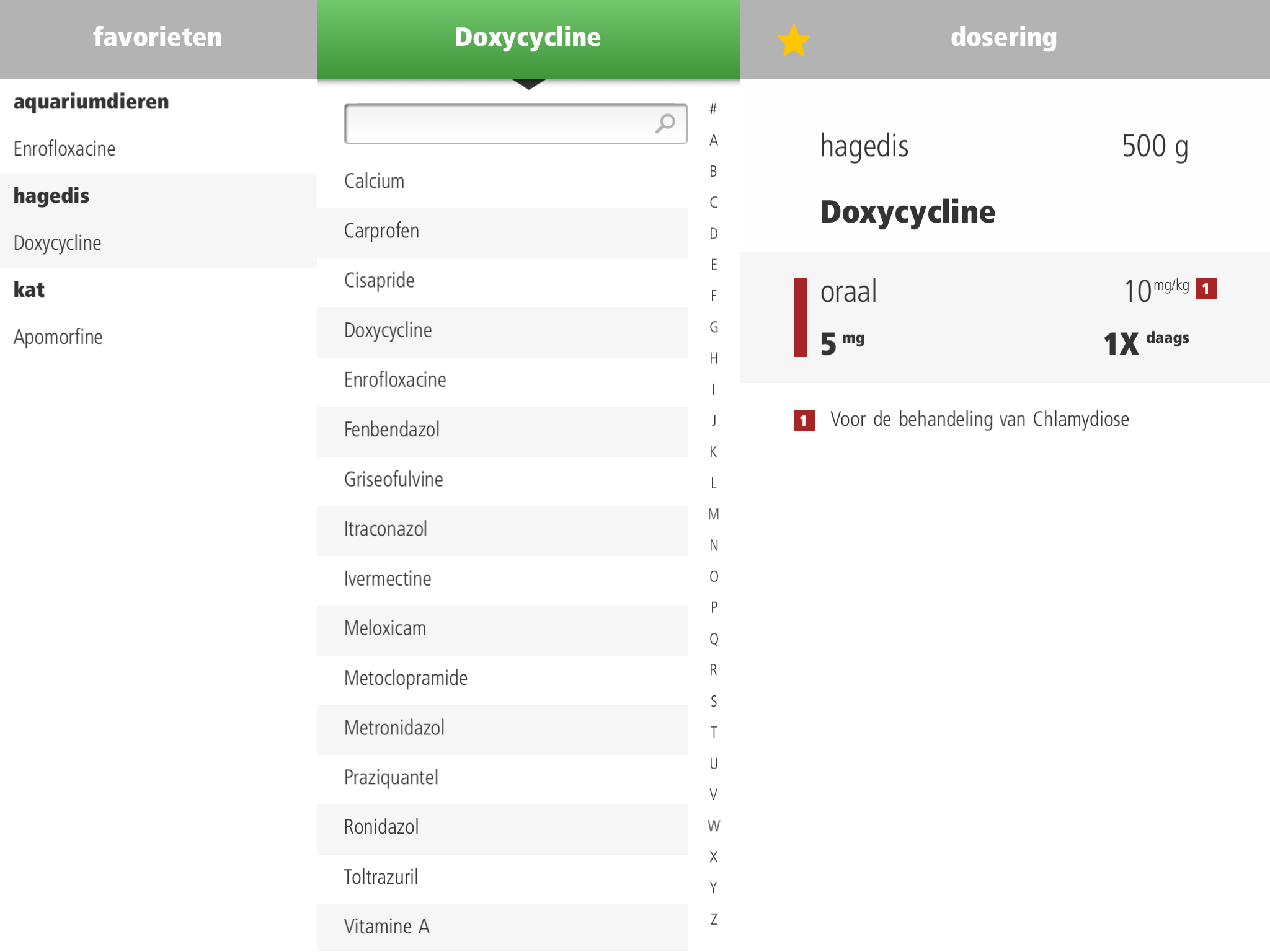Viewport: 1270px width, 952px height.
Task: Jump to letter D in alphabet index
Action: click(714, 234)
